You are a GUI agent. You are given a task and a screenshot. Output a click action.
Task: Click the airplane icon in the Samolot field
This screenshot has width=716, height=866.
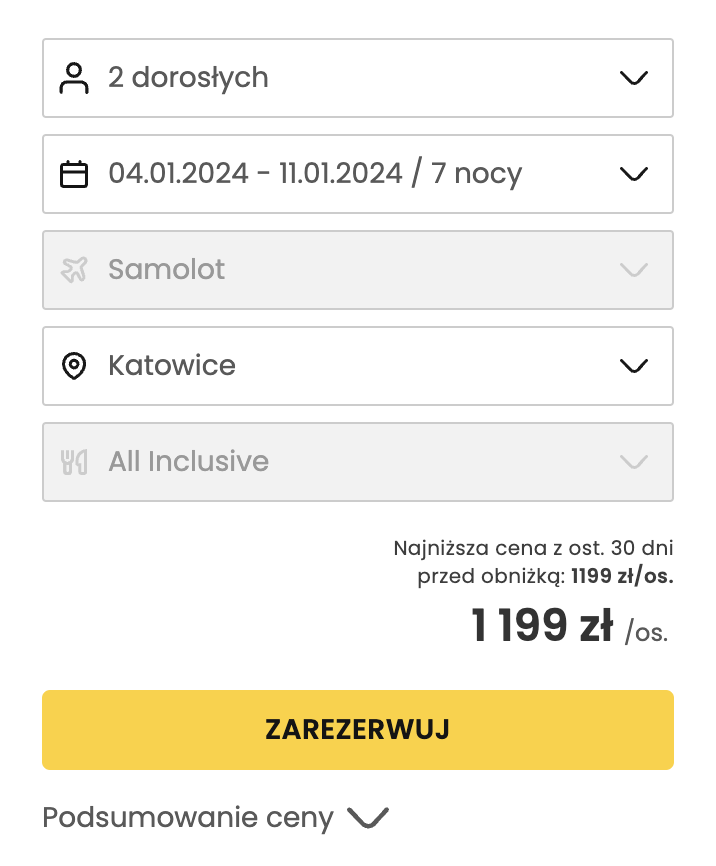click(x=74, y=269)
